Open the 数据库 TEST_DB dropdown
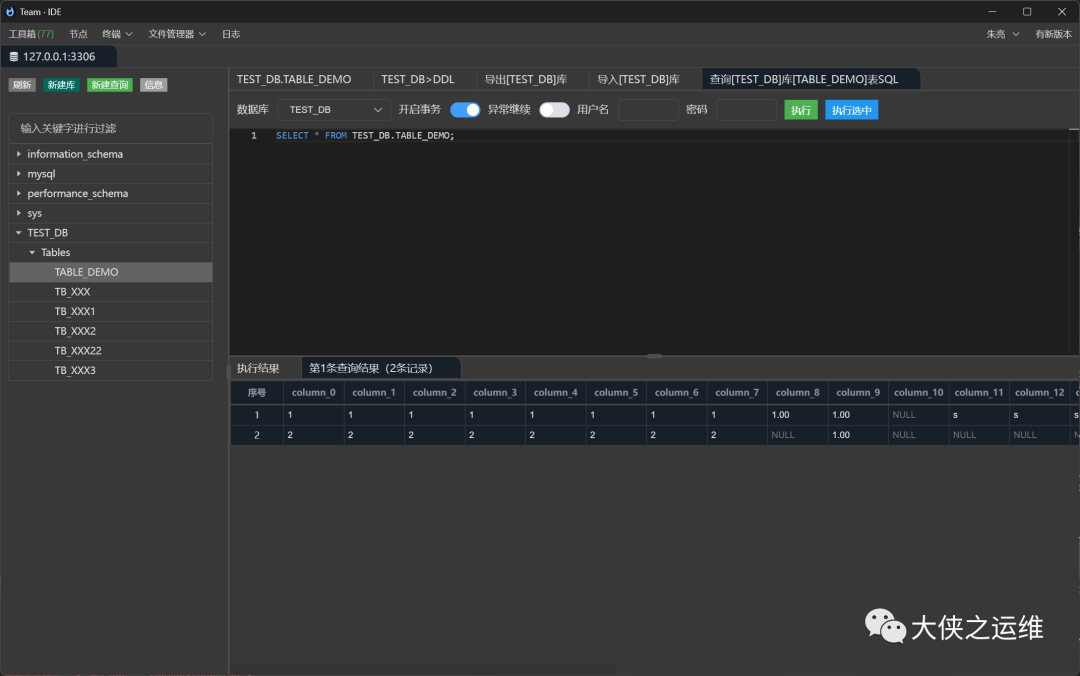 (334, 110)
